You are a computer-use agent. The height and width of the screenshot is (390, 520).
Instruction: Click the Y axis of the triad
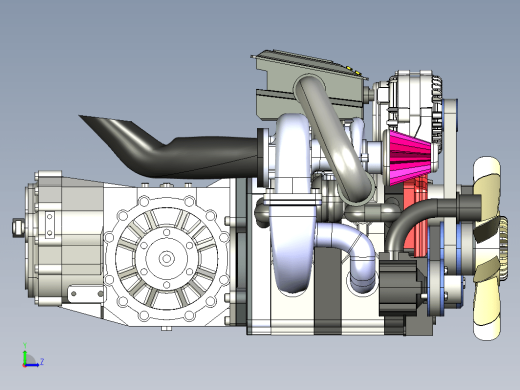(x=25, y=353)
